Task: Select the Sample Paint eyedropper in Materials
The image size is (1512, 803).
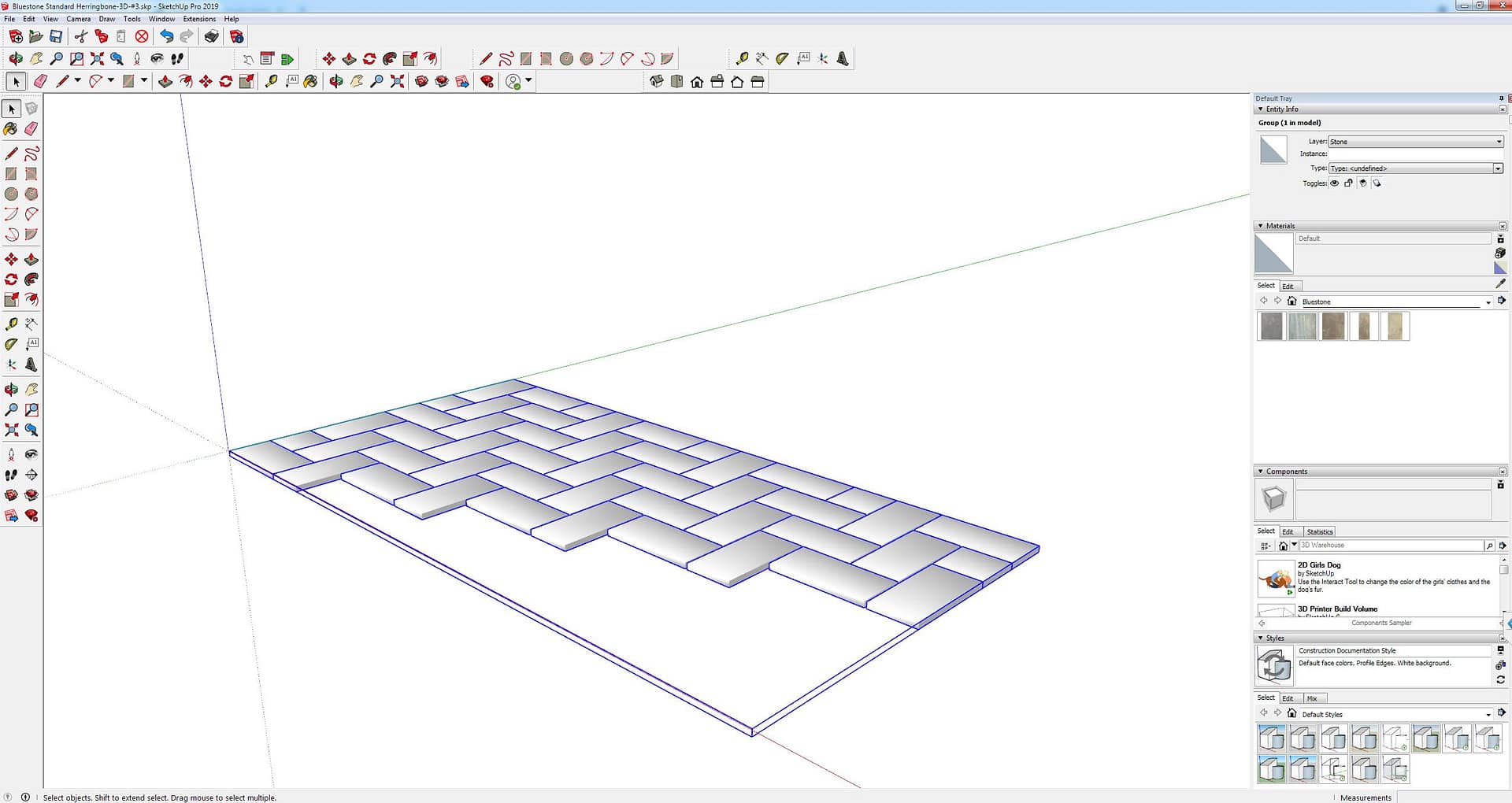Action: coord(1500,283)
